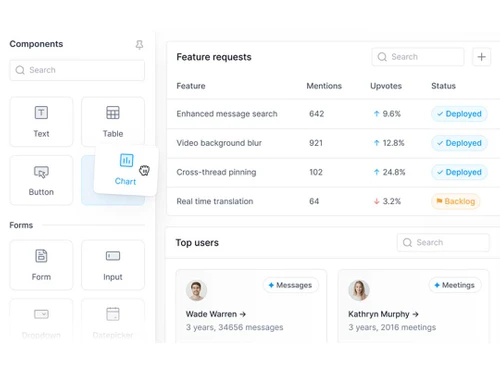Click the mentions value 102
The height and width of the screenshot is (375, 500).
[316, 172]
